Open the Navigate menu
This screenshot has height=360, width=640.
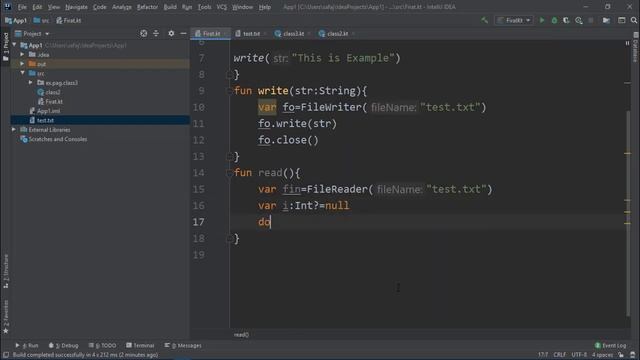click(76, 7)
